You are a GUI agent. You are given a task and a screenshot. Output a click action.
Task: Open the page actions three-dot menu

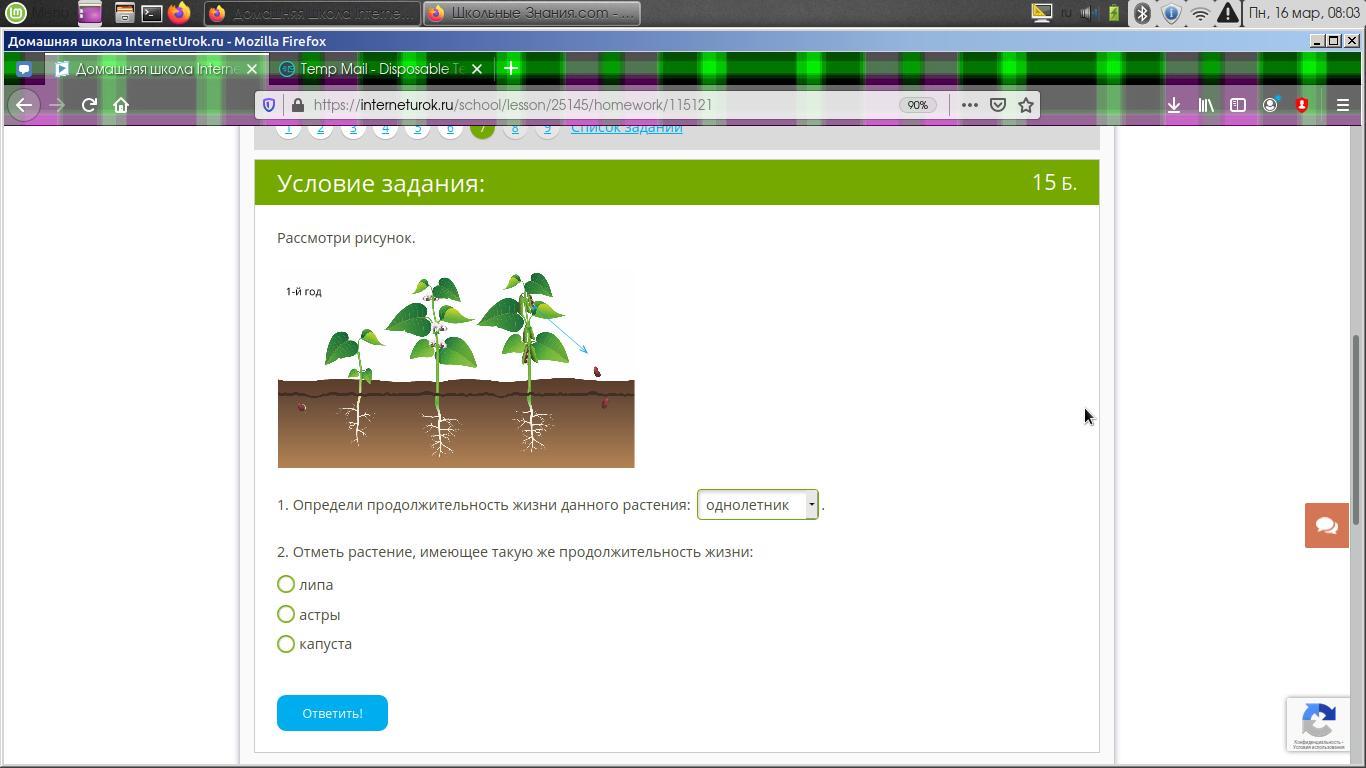(969, 105)
